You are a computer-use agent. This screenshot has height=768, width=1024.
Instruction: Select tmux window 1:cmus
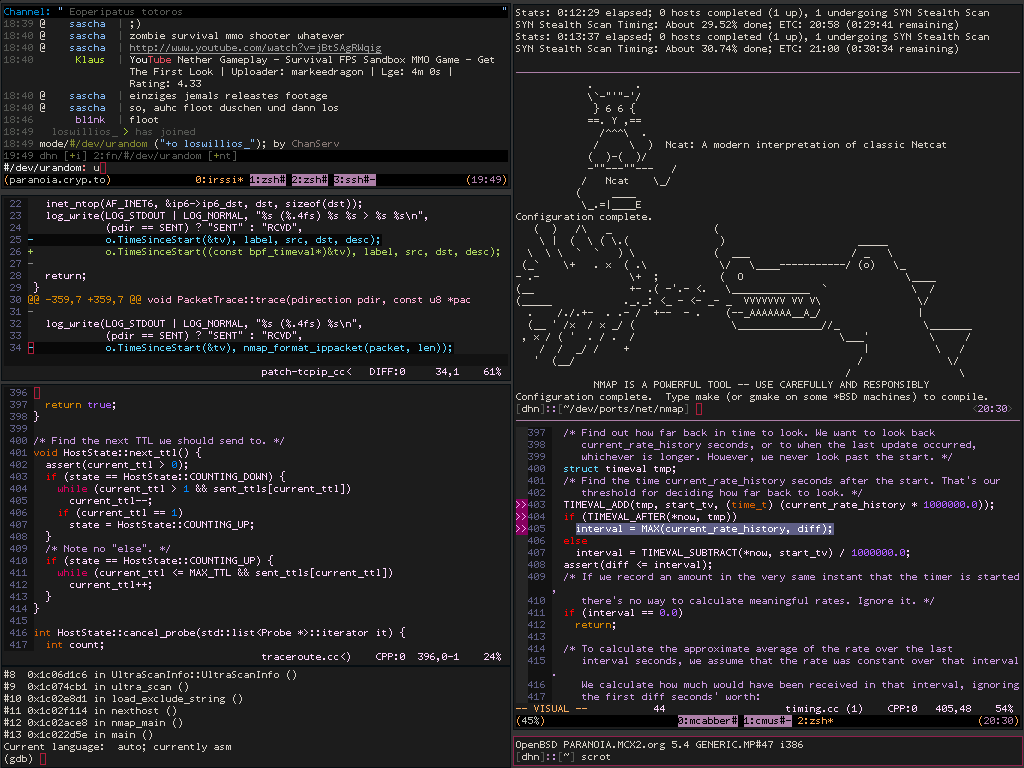767,721
